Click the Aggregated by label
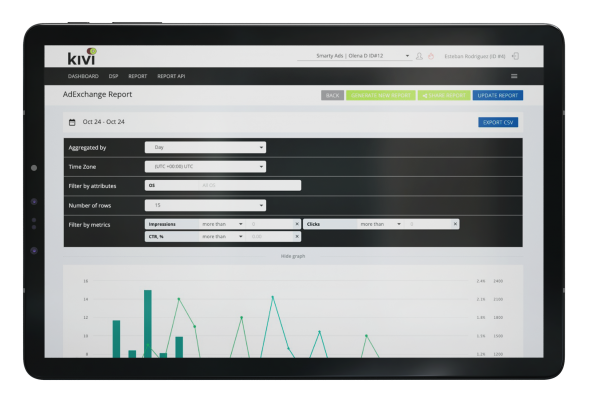The width and height of the screenshot is (589, 400). coord(87,148)
